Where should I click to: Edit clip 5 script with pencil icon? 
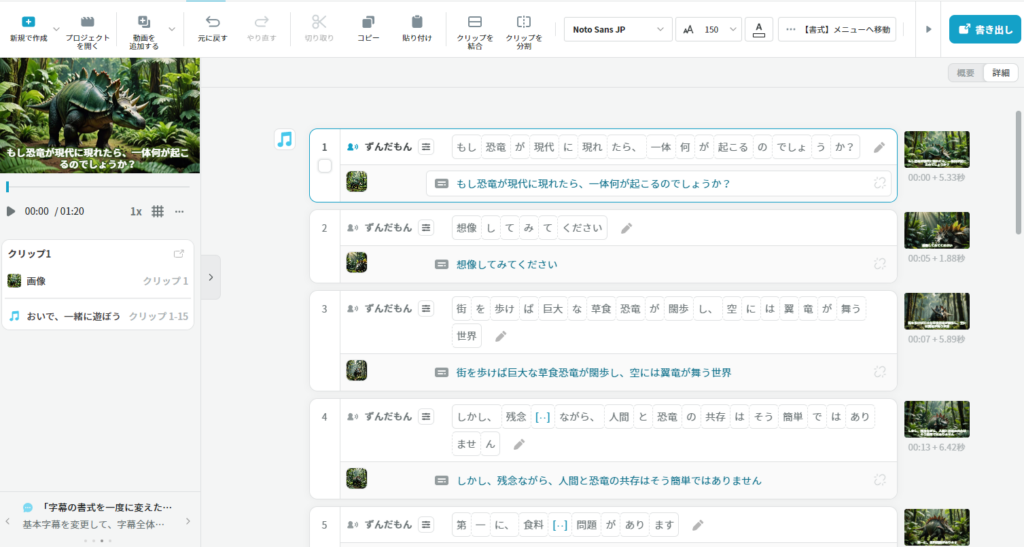pos(697,525)
